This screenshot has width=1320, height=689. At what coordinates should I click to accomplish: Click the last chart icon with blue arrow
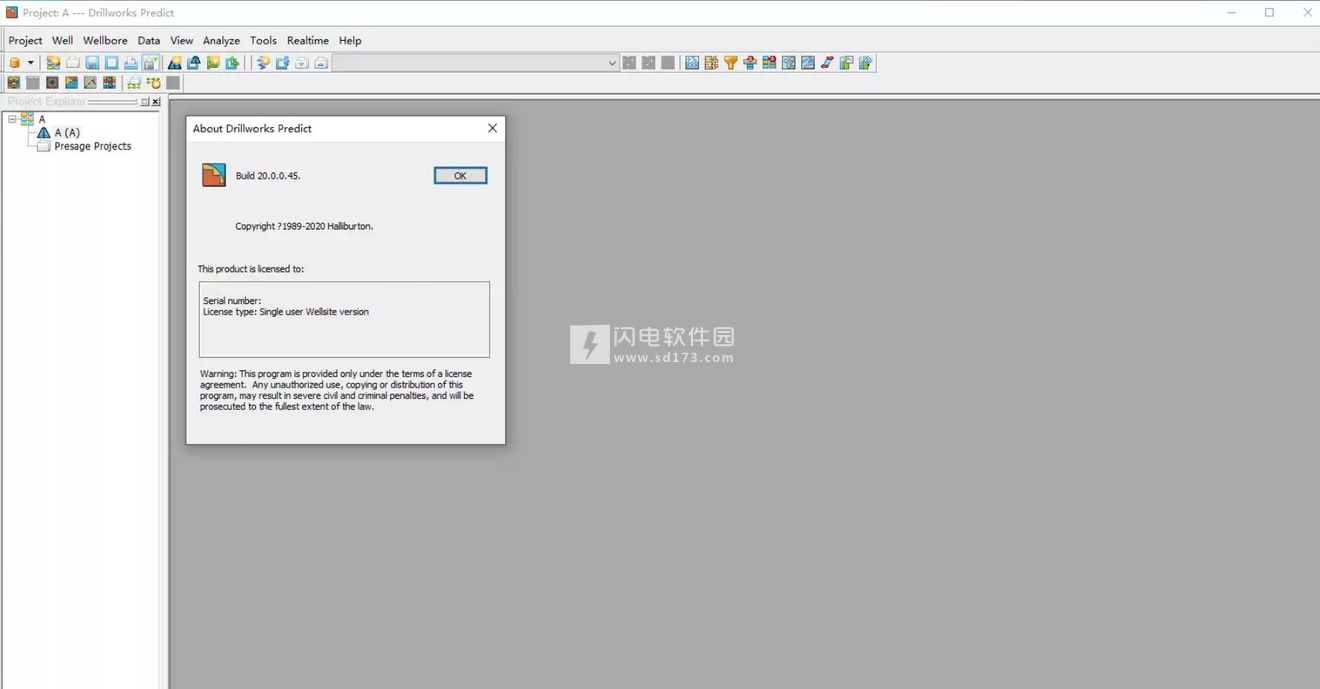pyautogui.click(x=866, y=63)
